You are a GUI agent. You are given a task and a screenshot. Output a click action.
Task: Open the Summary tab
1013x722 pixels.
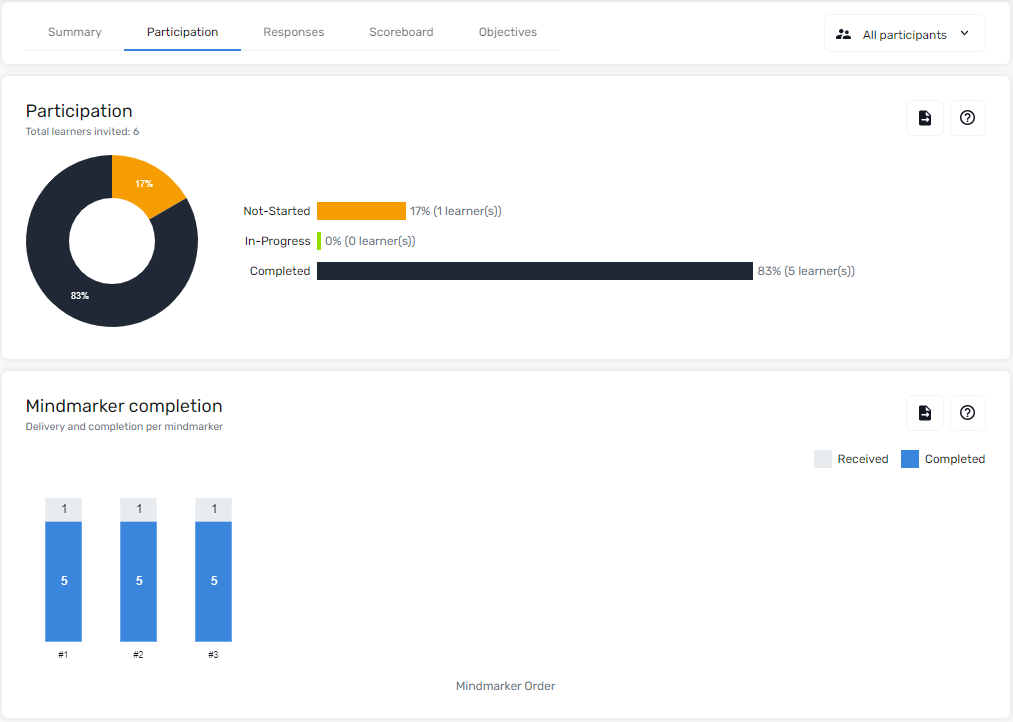pos(75,32)
